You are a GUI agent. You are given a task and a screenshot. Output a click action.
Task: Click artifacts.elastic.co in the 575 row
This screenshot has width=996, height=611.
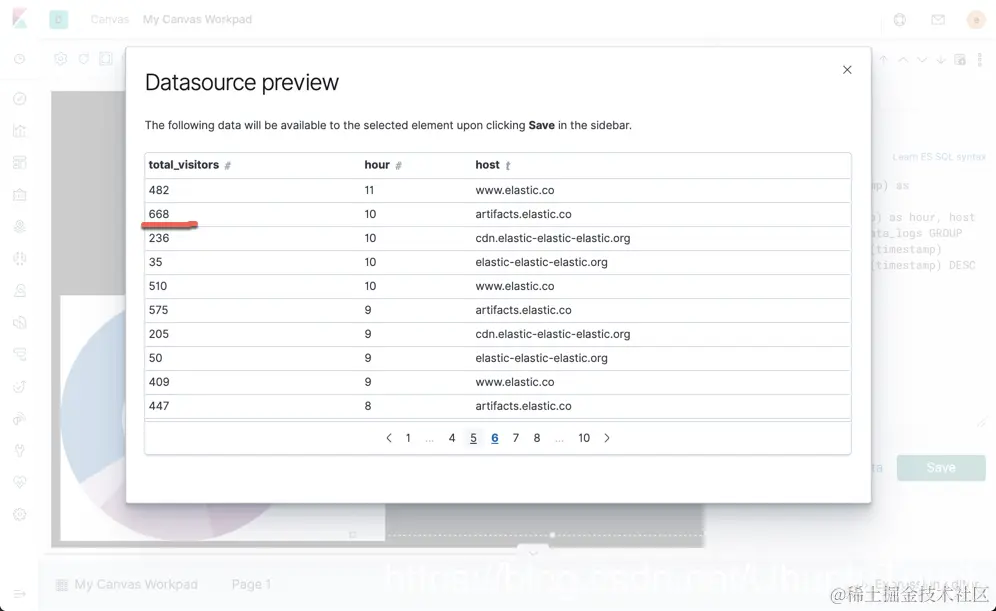(523, 310)
